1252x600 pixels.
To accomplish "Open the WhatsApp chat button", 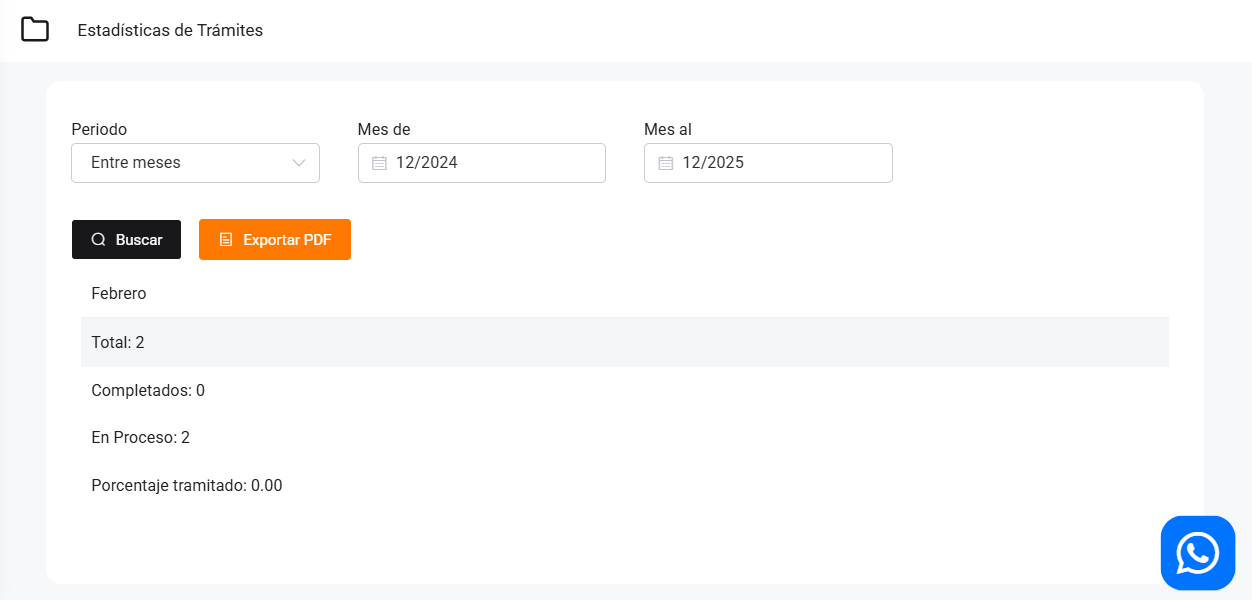I will [1197, 553].
